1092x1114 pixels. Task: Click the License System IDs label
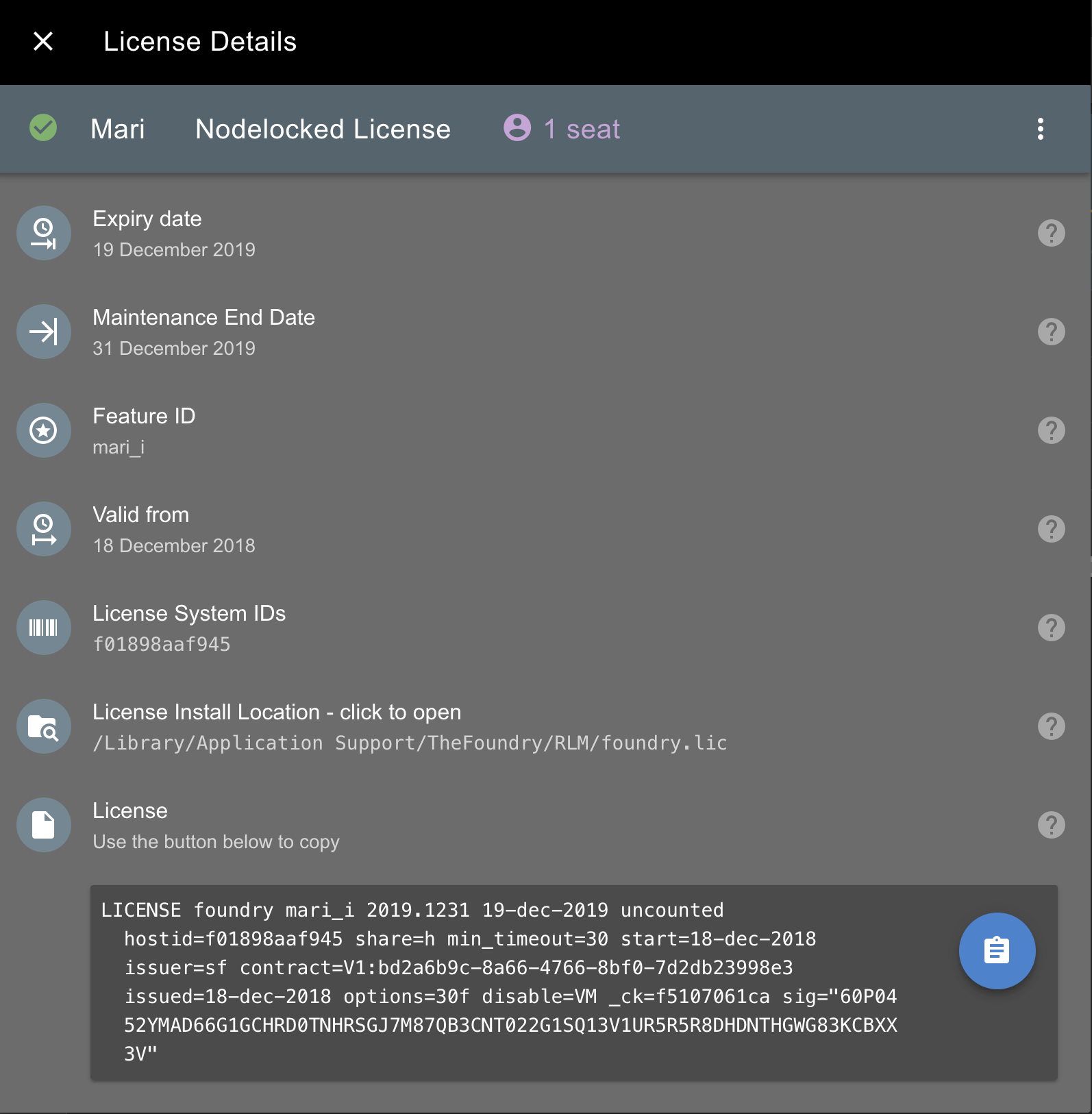tap(189, 613)
